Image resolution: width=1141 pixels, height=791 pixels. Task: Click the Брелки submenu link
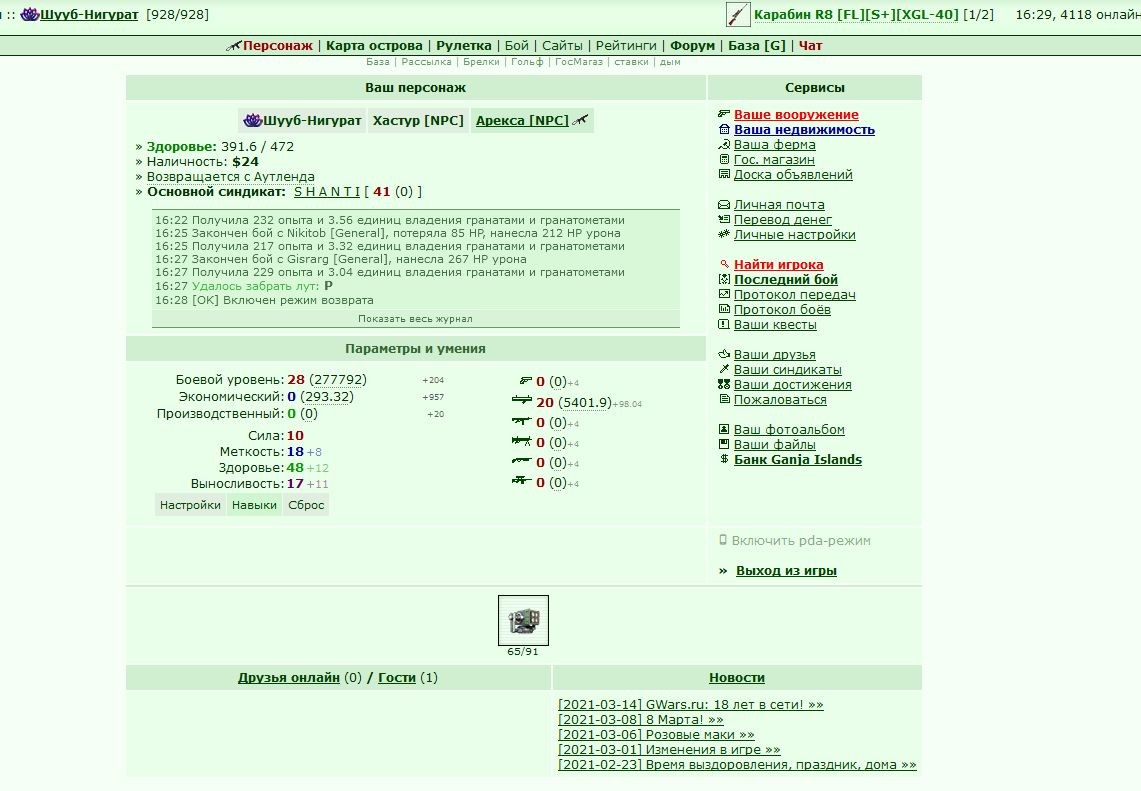(481, 62)
